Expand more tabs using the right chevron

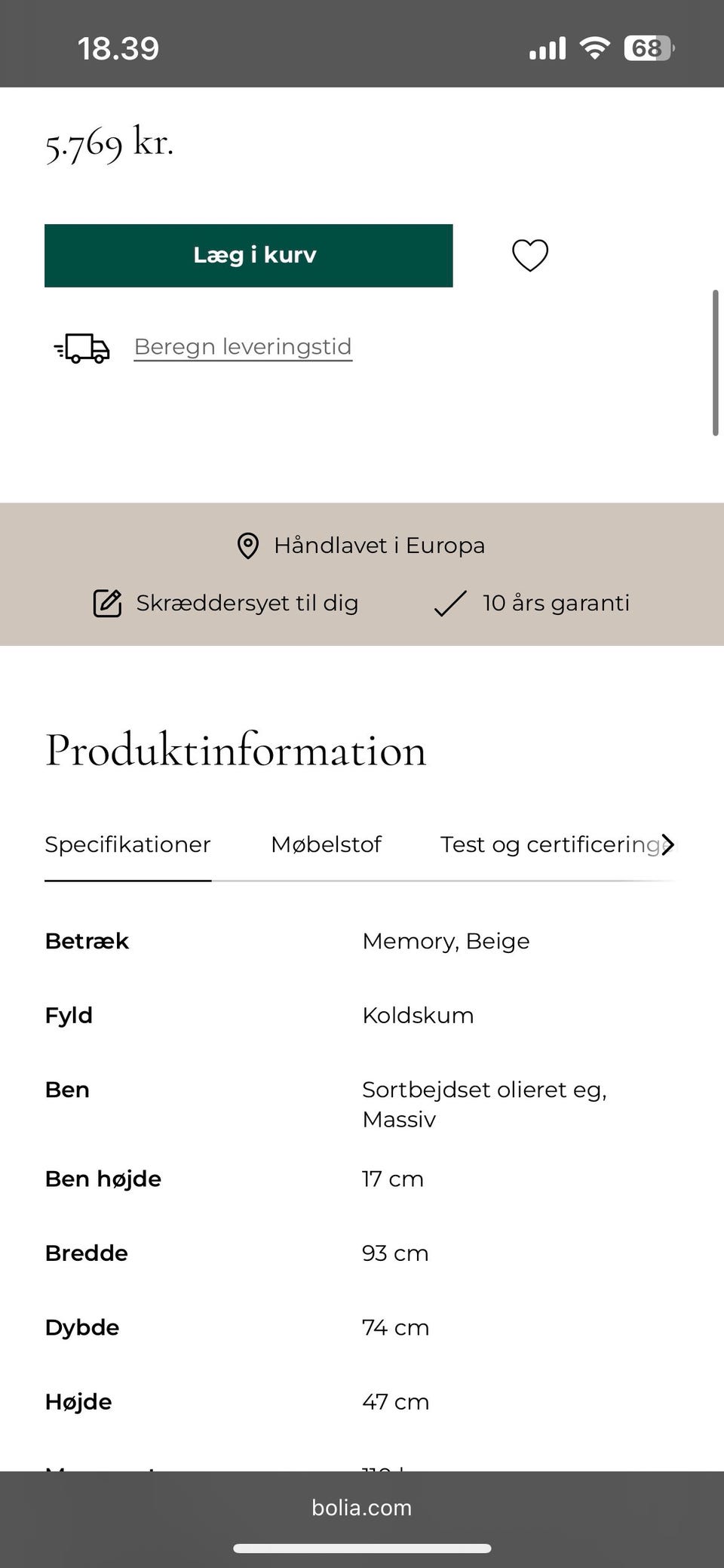(x=668, y=845)
